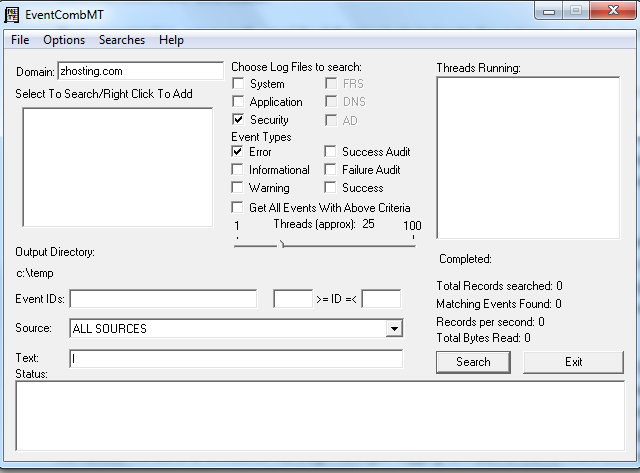This screenshot has width=640, height=473.
Task: Click the maximum ID range field
Action: point(381,299)
